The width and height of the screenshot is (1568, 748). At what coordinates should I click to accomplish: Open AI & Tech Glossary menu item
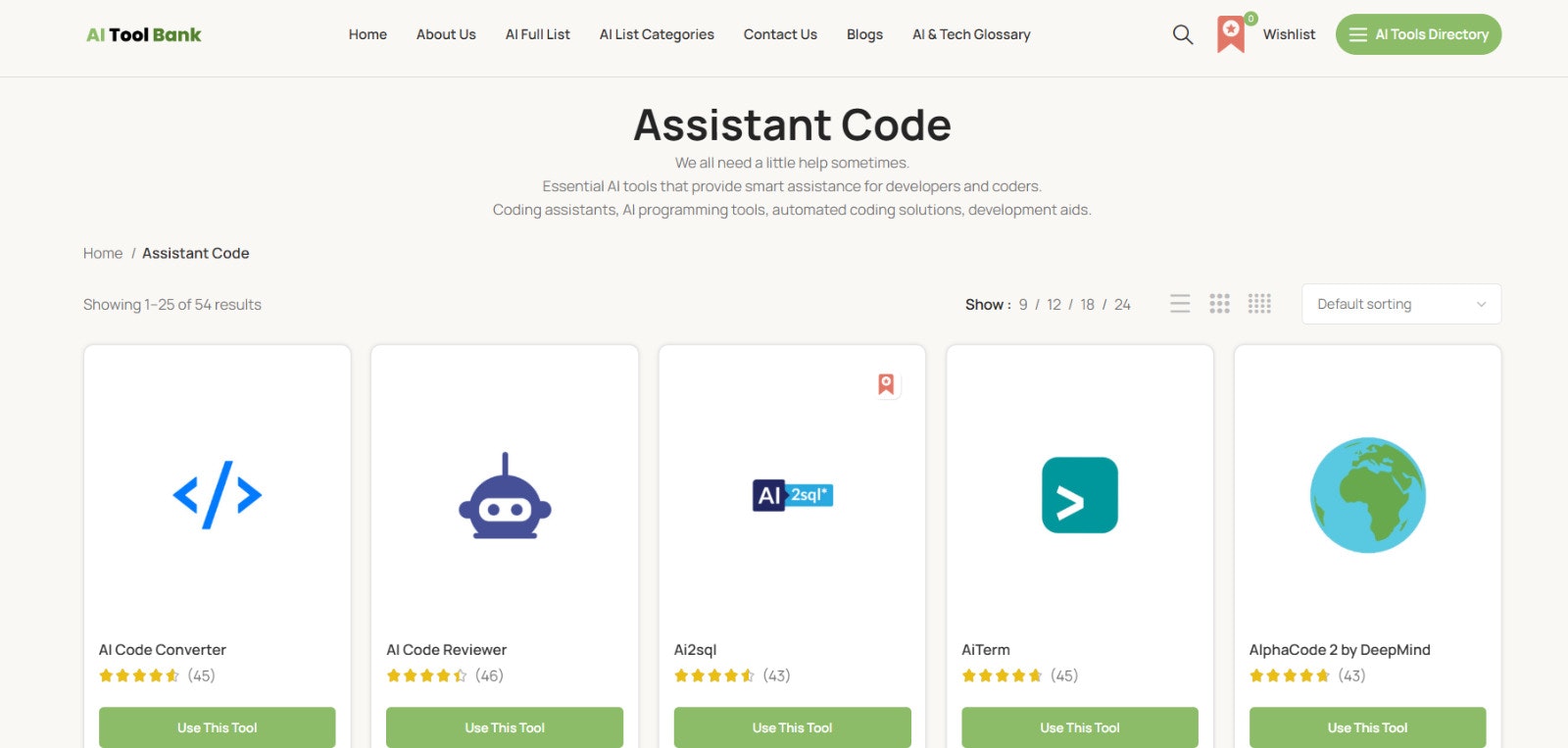point(971,34)
